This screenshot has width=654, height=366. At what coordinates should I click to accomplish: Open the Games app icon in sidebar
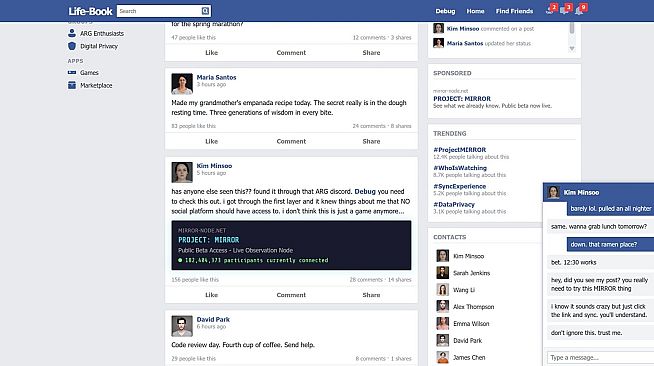coord(72,73)
